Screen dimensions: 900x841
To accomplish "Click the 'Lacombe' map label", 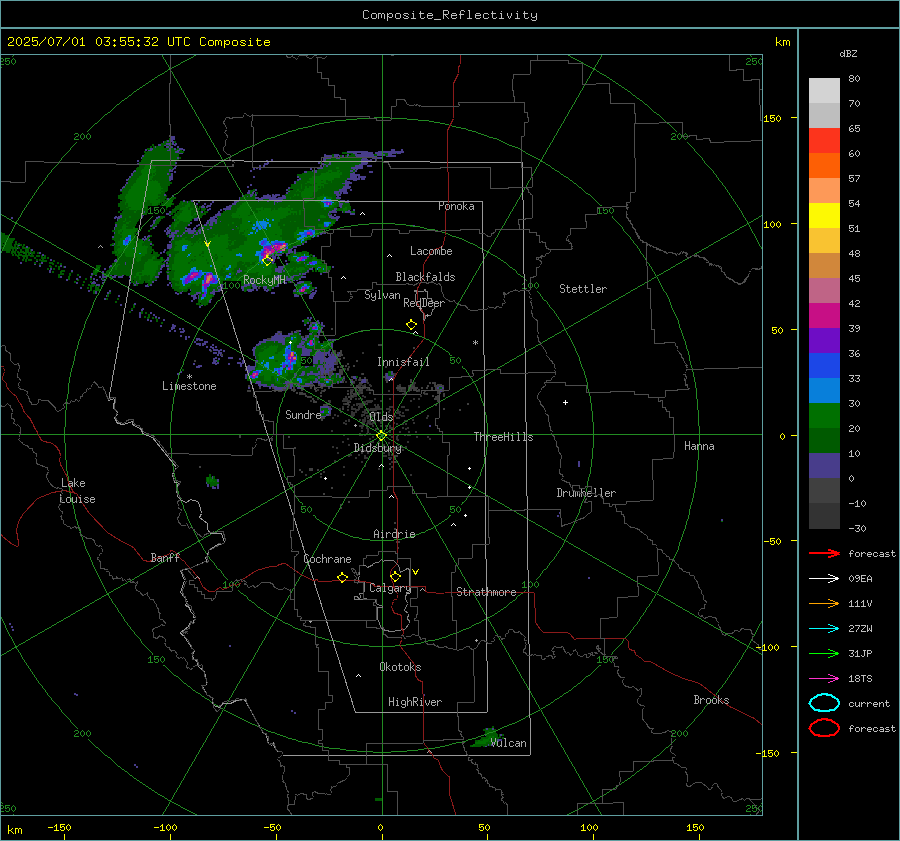I will [431, 251].
